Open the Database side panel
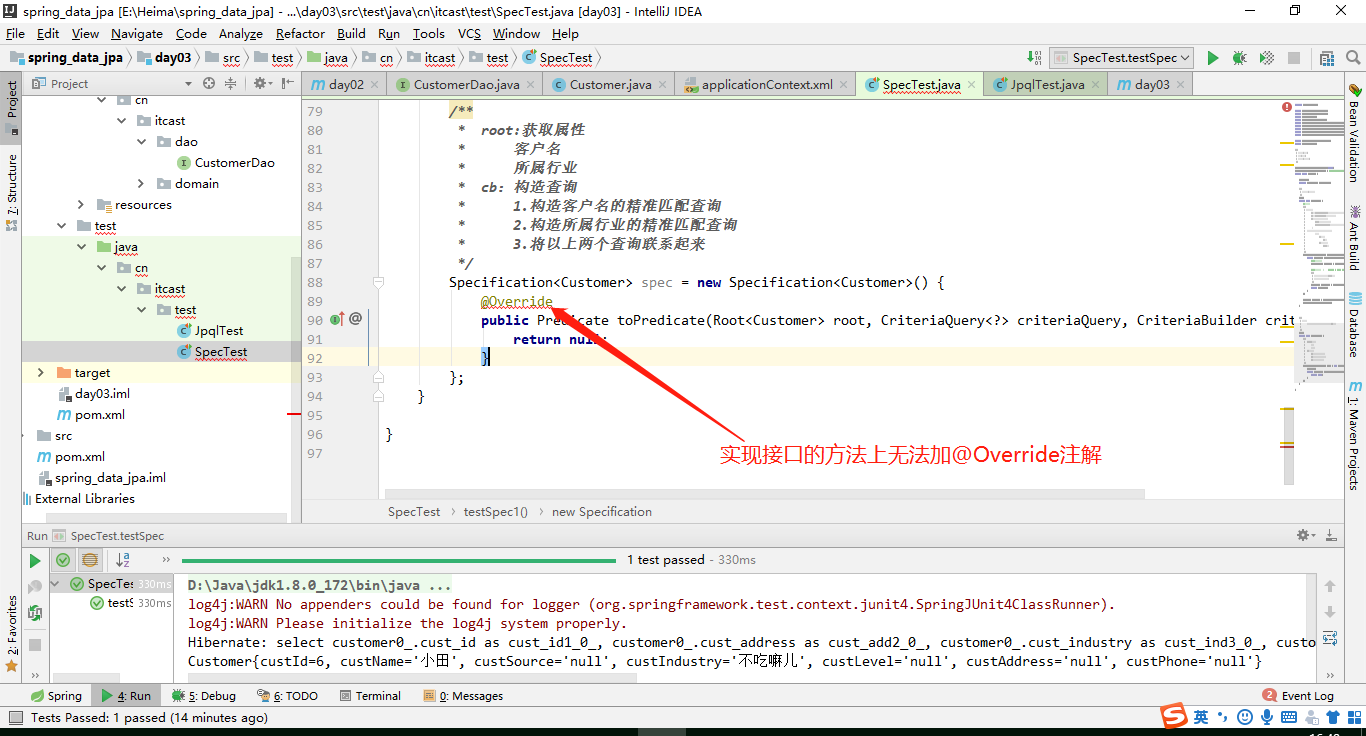Screen dimensions: 1366x736 point(1355,324)
